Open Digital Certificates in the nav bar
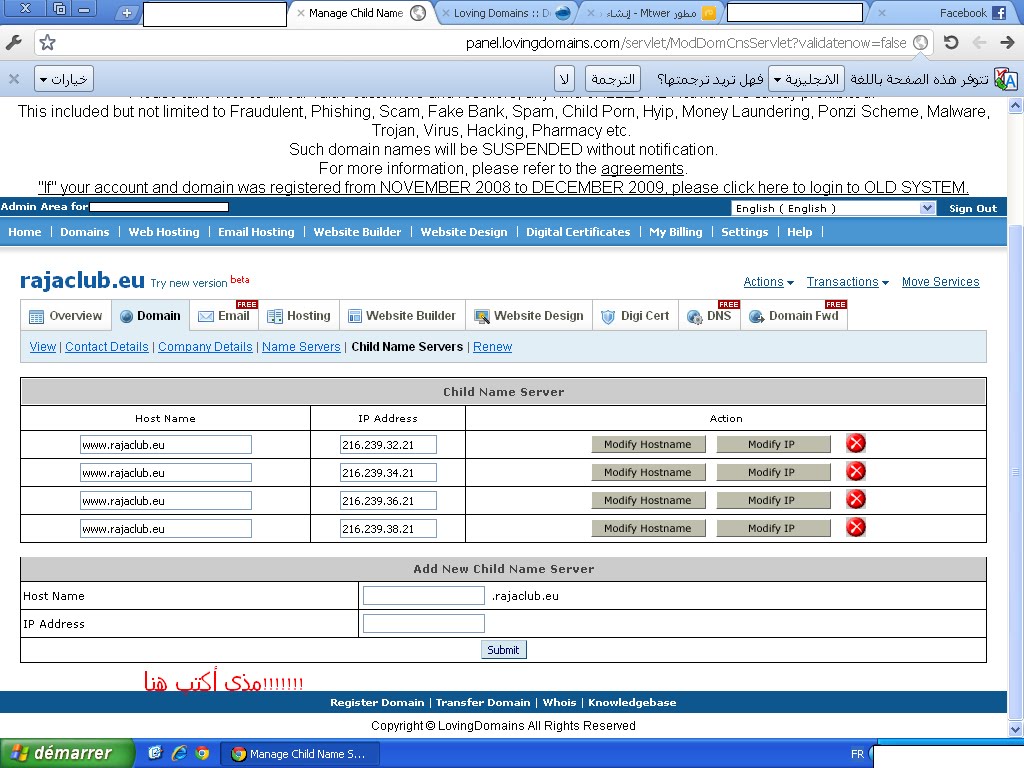Screen dimensions: 1024x768 point(578,232)
